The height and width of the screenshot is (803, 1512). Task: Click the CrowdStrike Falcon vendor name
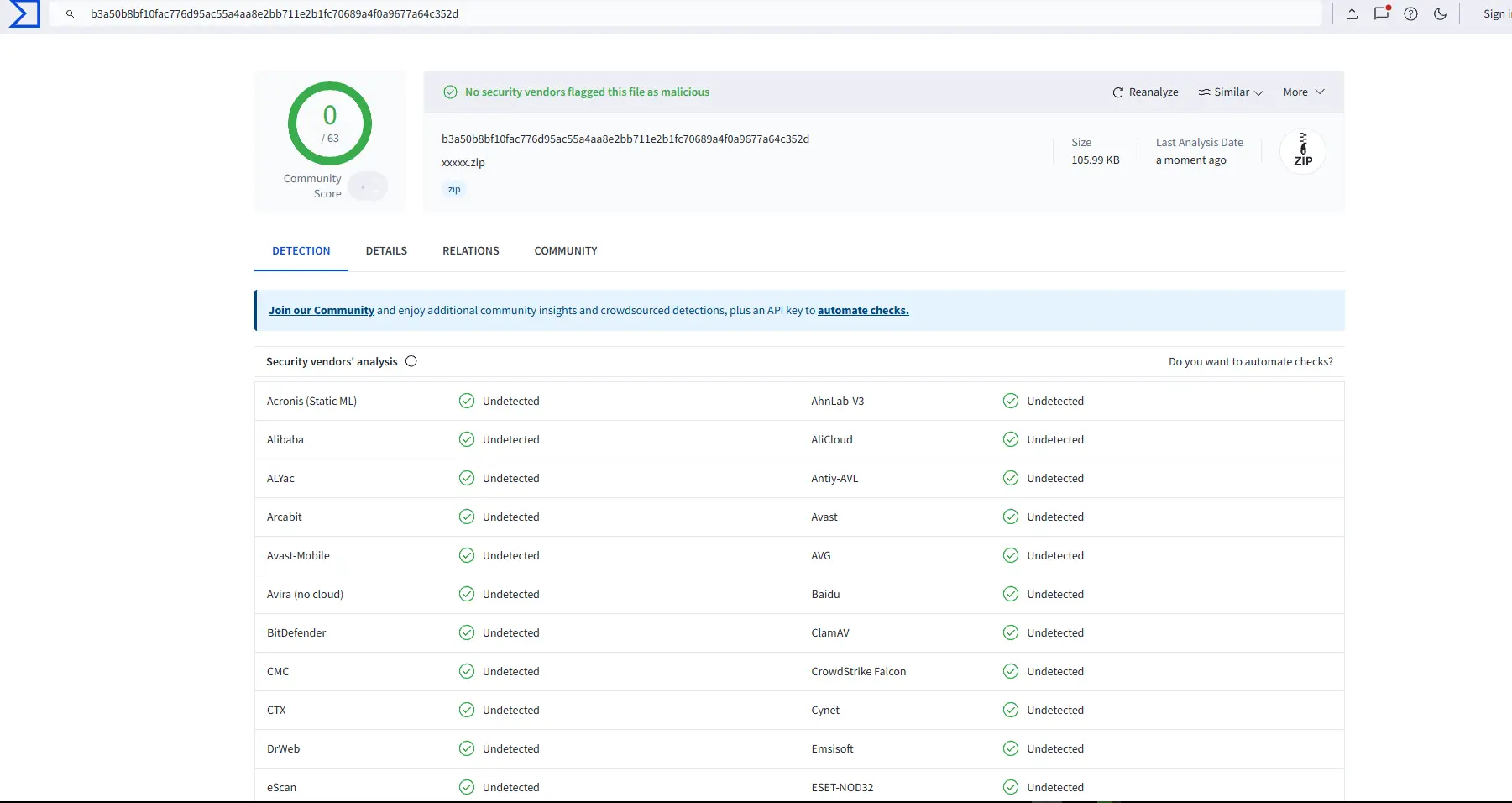coord(859,672)
